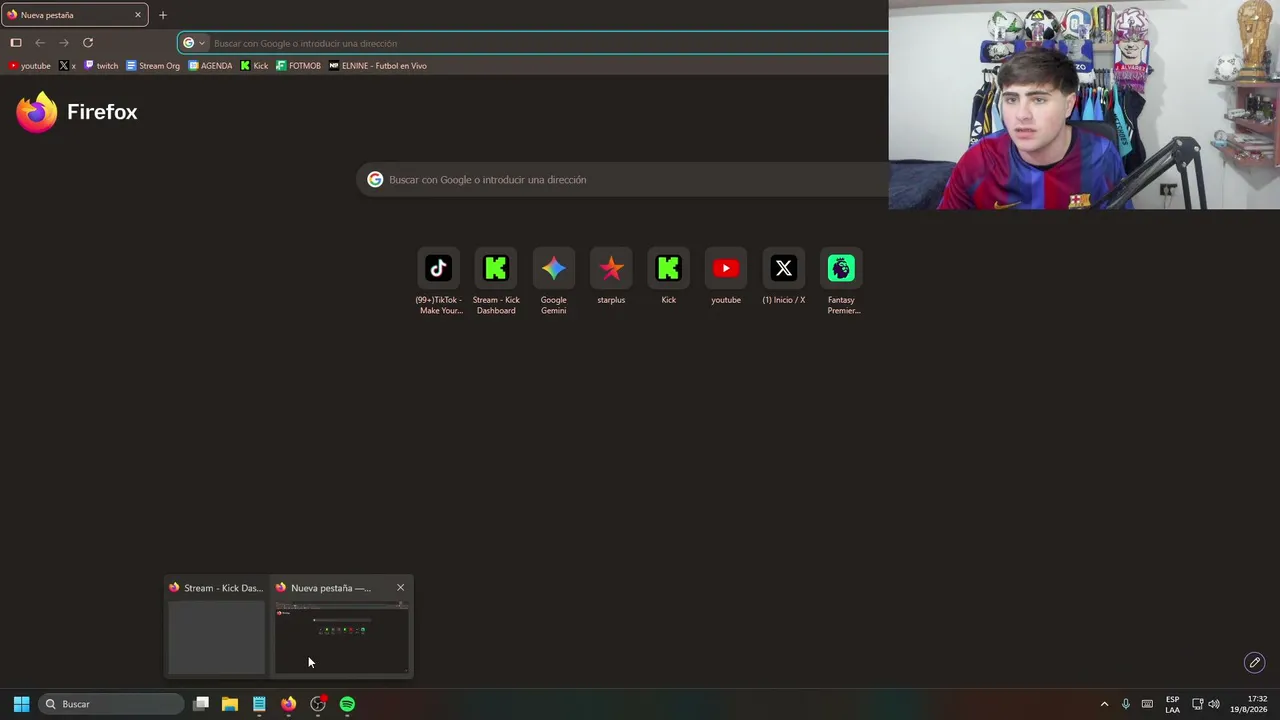Expand the hidden system tray icons
The height and width of the screenshot is (720, 1280).
click(1104, 704)
